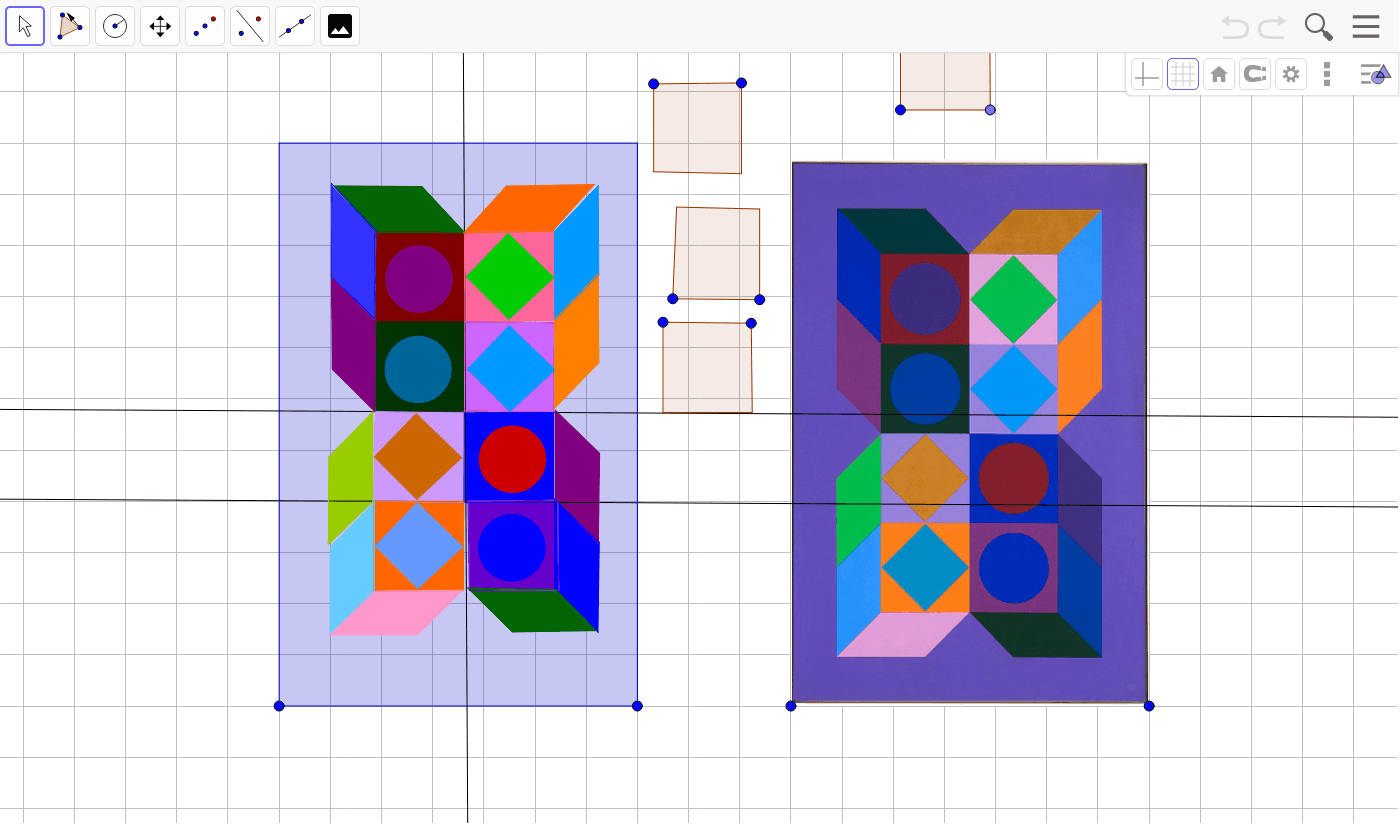Click the lowest beige square between the two artworks
This screenshot has height=825, width=1400.
point(707,367)
